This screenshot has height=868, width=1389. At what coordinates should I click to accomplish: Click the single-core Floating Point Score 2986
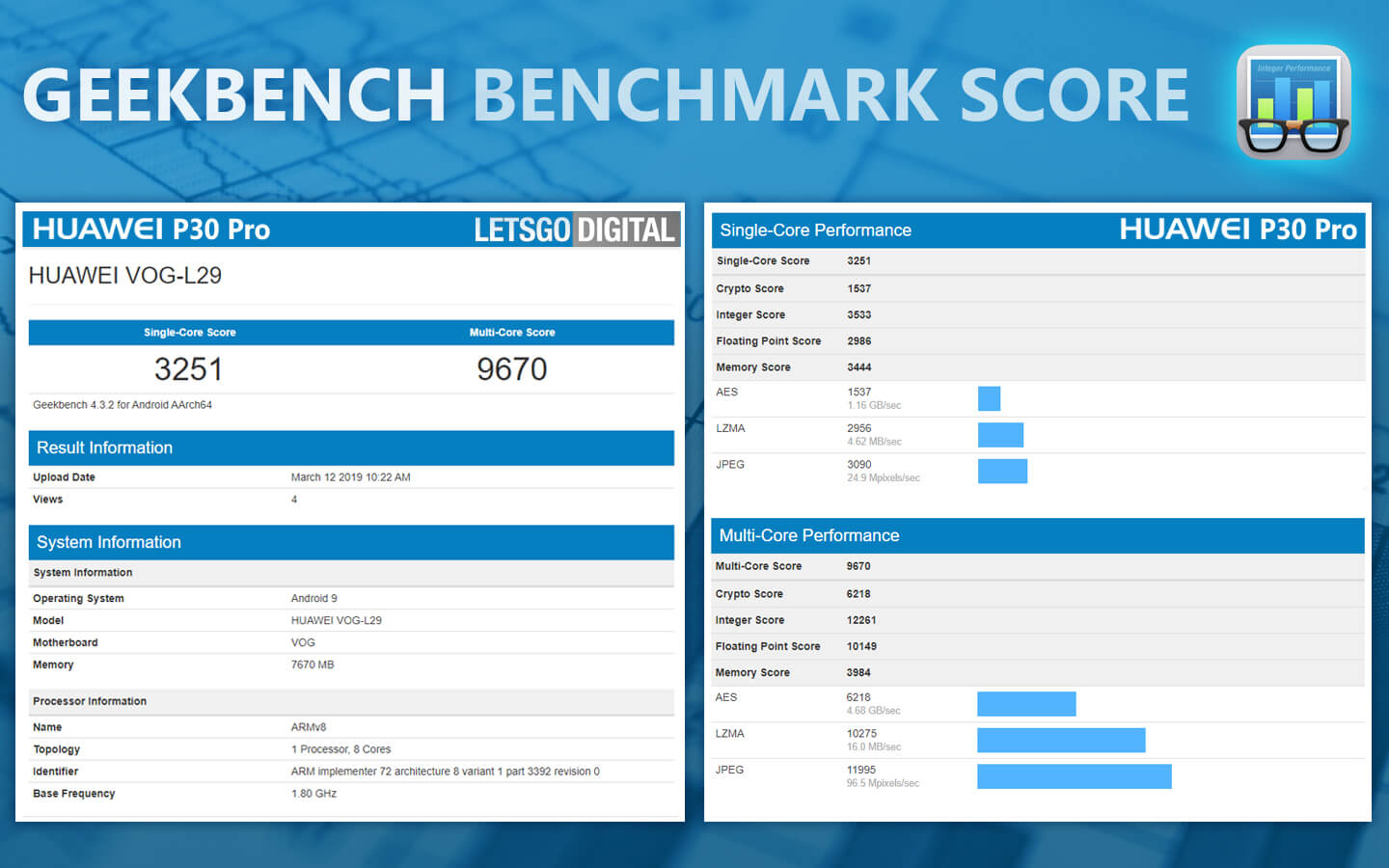859,341
